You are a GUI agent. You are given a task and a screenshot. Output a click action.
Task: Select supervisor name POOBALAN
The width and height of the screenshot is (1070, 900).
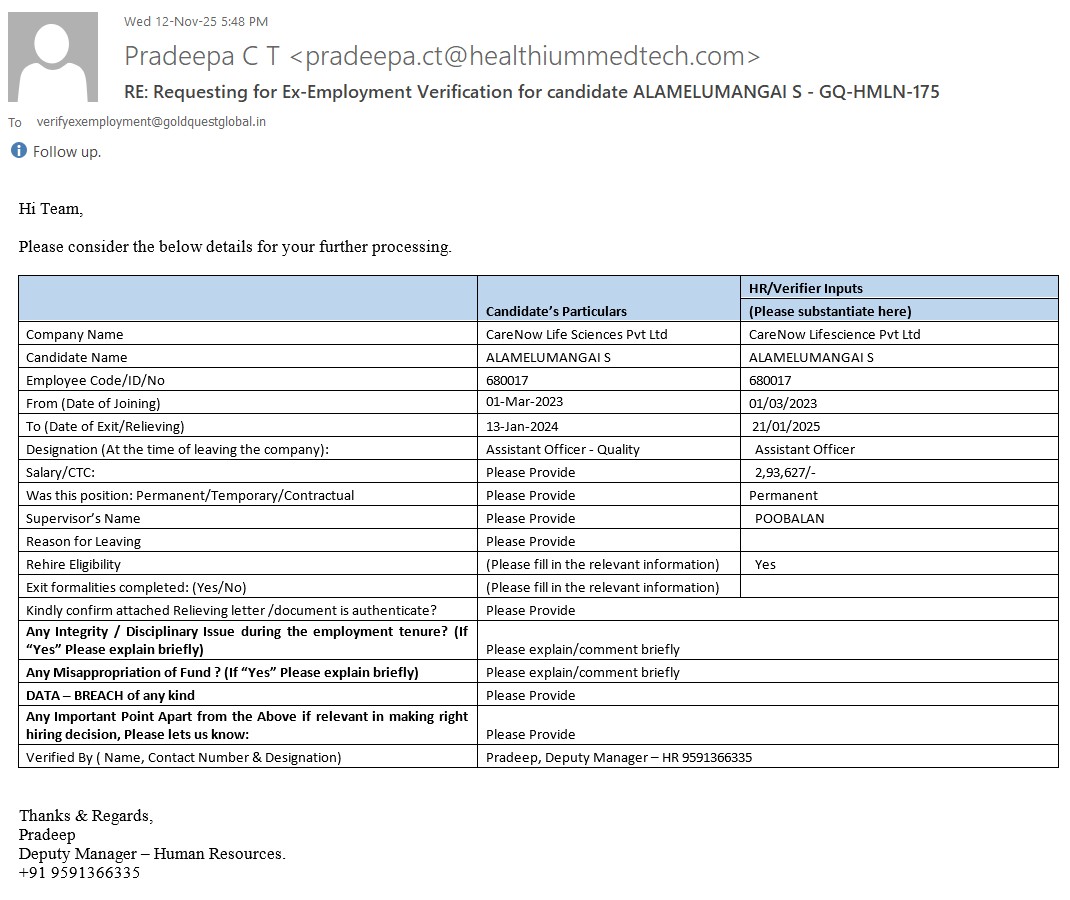point(790,519)
